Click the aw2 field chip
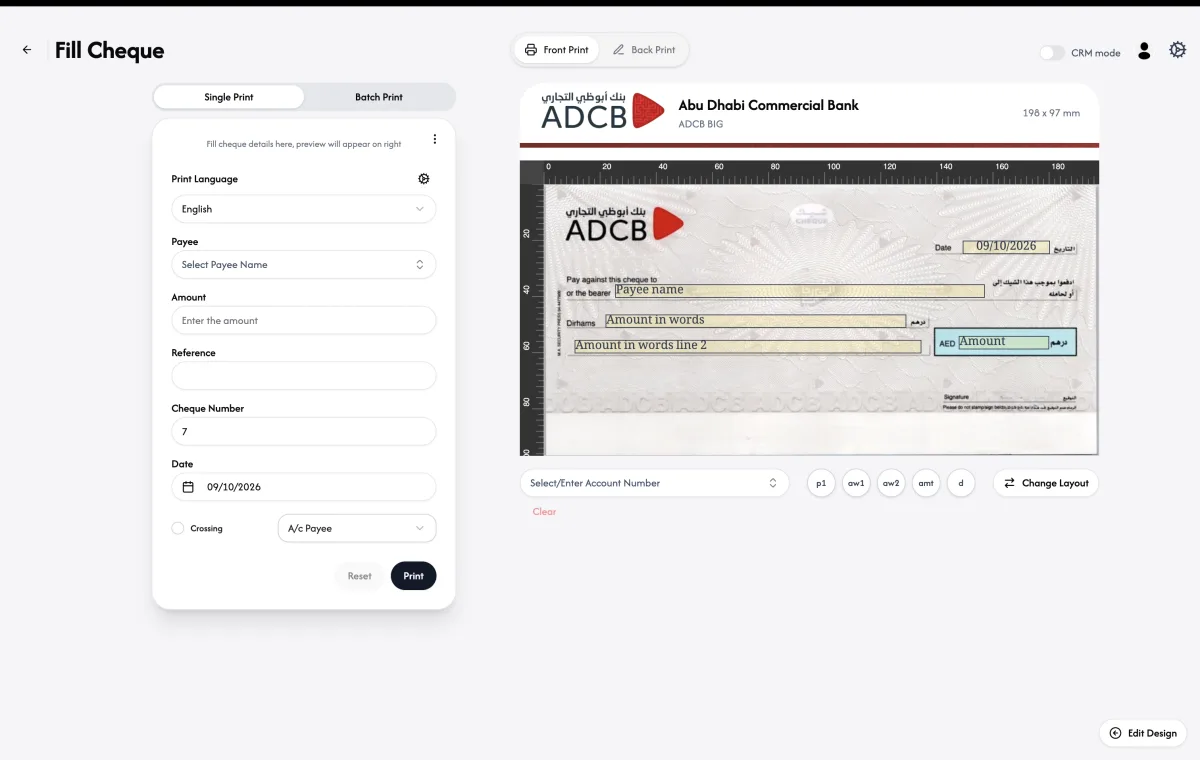 pyautogui.click(x=891, y=483)
